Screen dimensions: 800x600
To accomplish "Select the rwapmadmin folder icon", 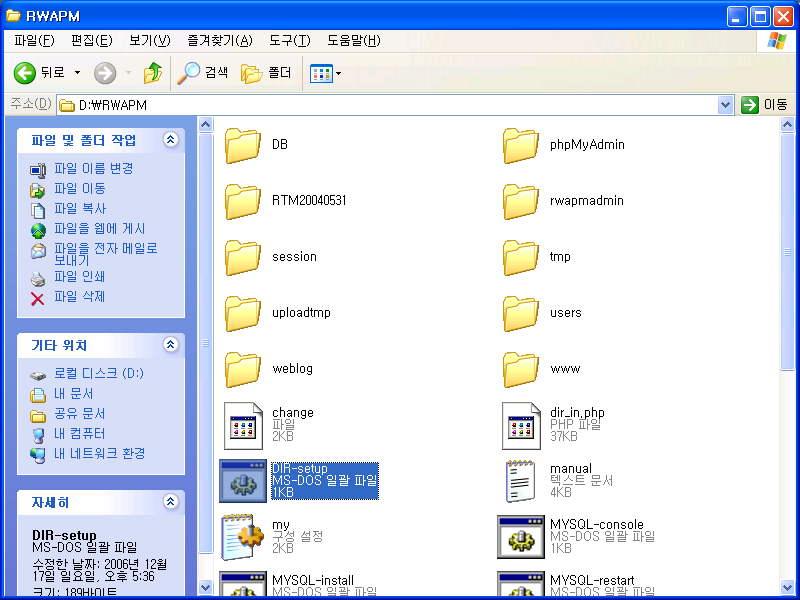I will click(x=520, y=202).
